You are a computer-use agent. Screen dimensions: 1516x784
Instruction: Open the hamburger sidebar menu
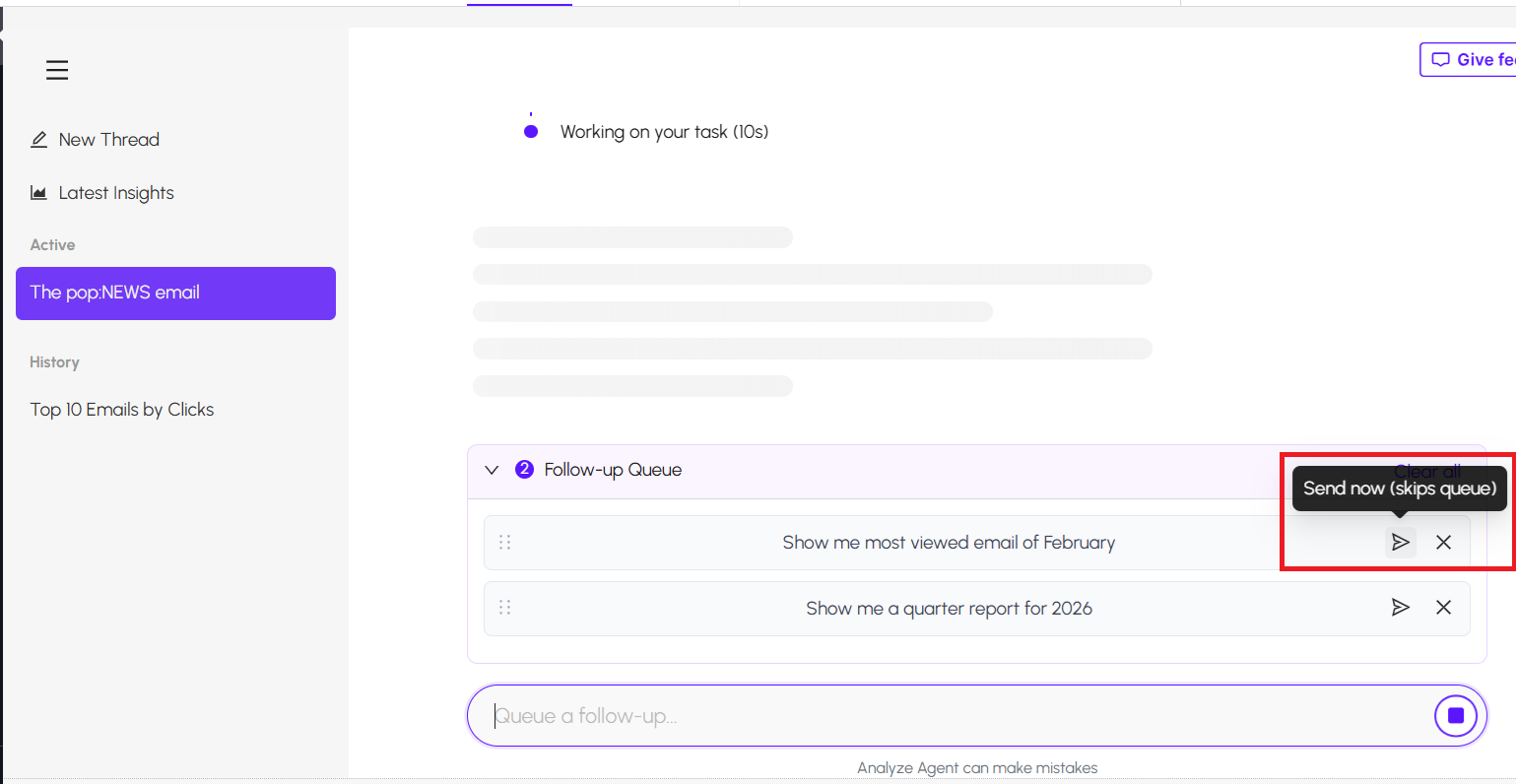coord(57,70)
